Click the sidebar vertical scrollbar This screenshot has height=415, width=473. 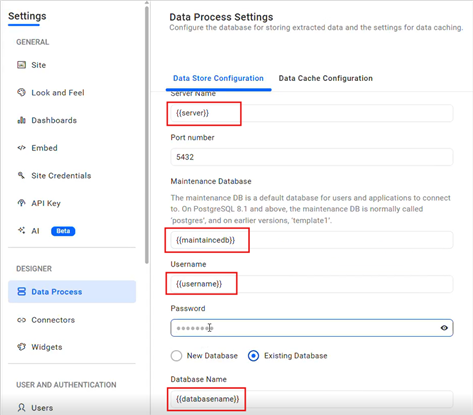point(147,135)
